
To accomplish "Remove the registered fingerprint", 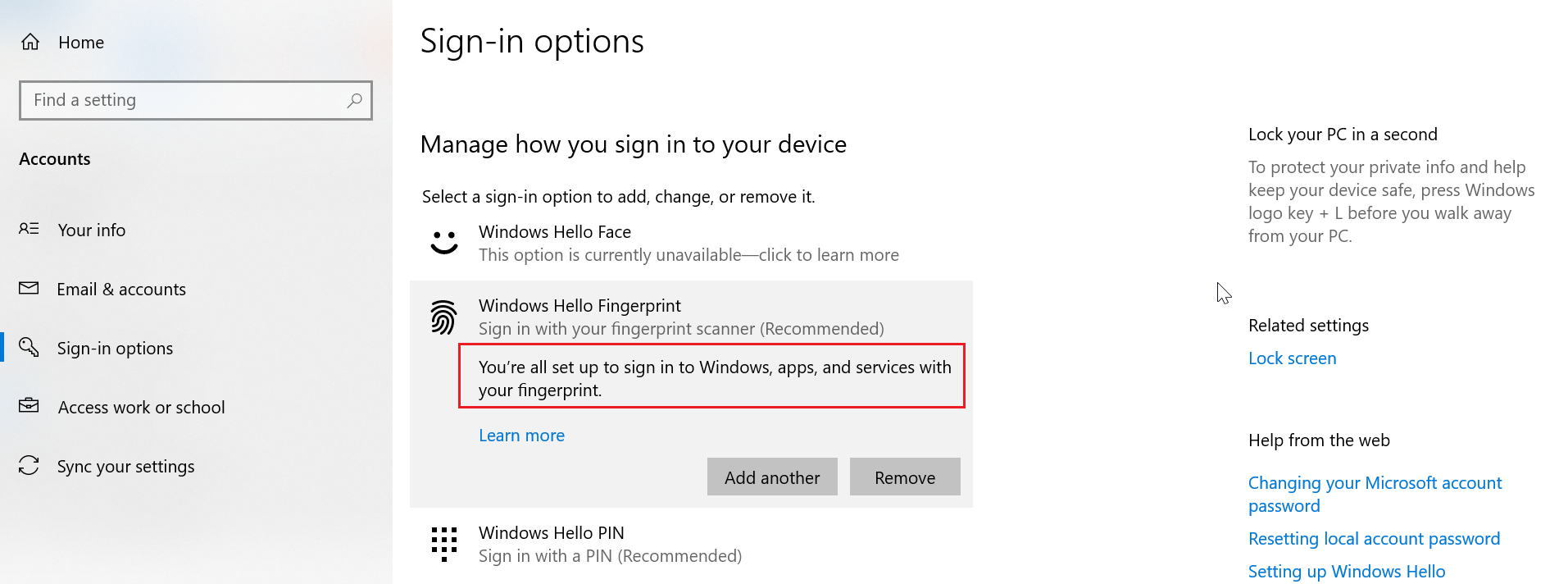I will click(x=904, y=477).
